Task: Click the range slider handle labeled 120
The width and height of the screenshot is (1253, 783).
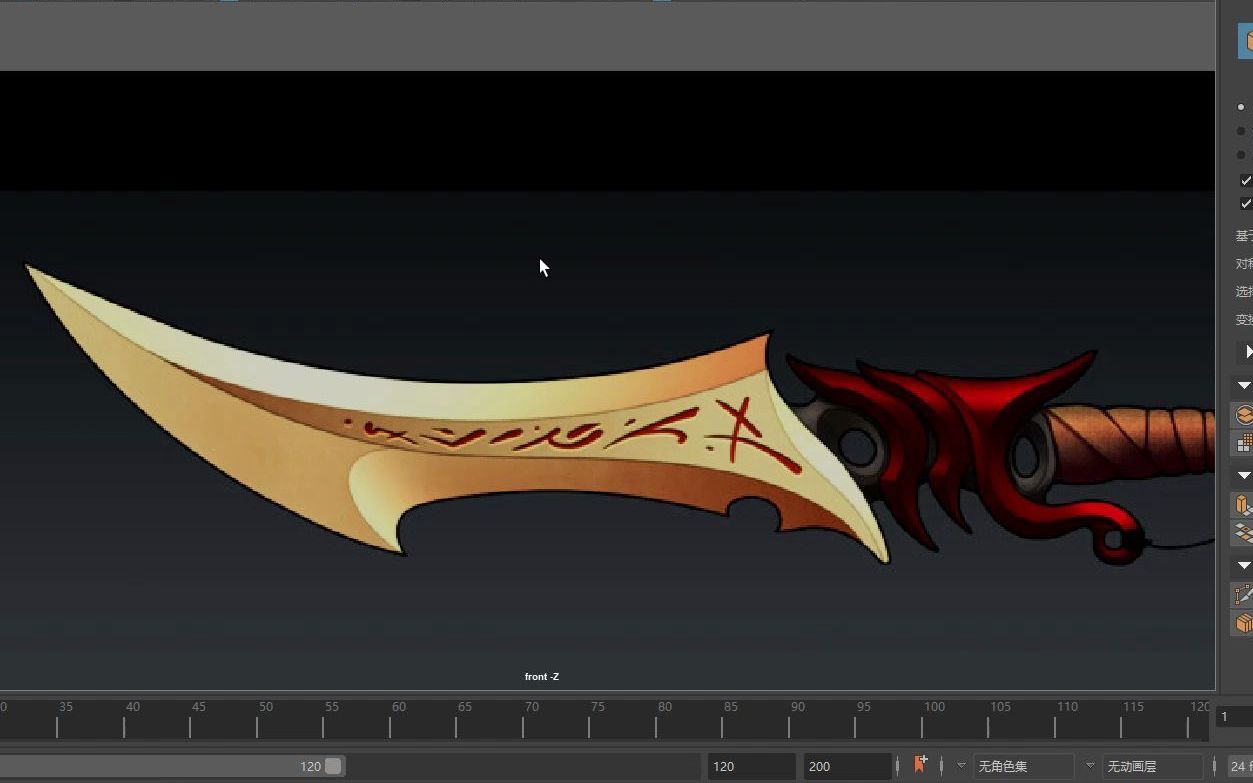Action: coord(333,766)
